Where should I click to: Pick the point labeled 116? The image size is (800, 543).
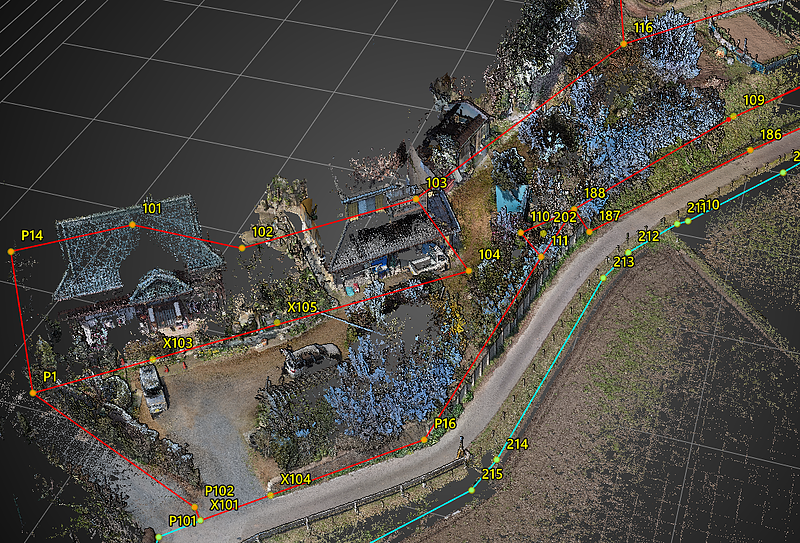point(623,43)
